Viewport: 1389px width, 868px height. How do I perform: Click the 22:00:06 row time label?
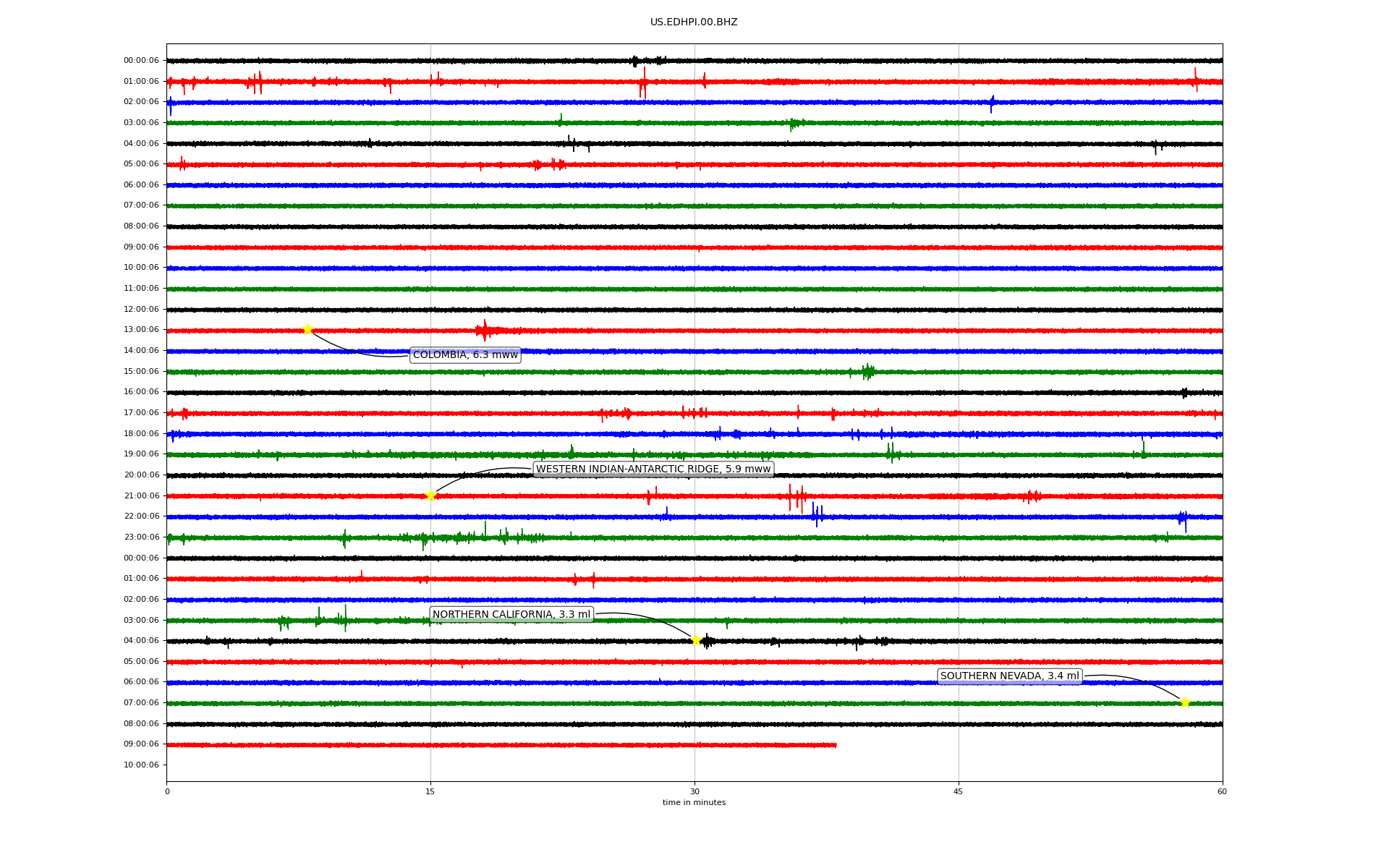click(141, 516)
